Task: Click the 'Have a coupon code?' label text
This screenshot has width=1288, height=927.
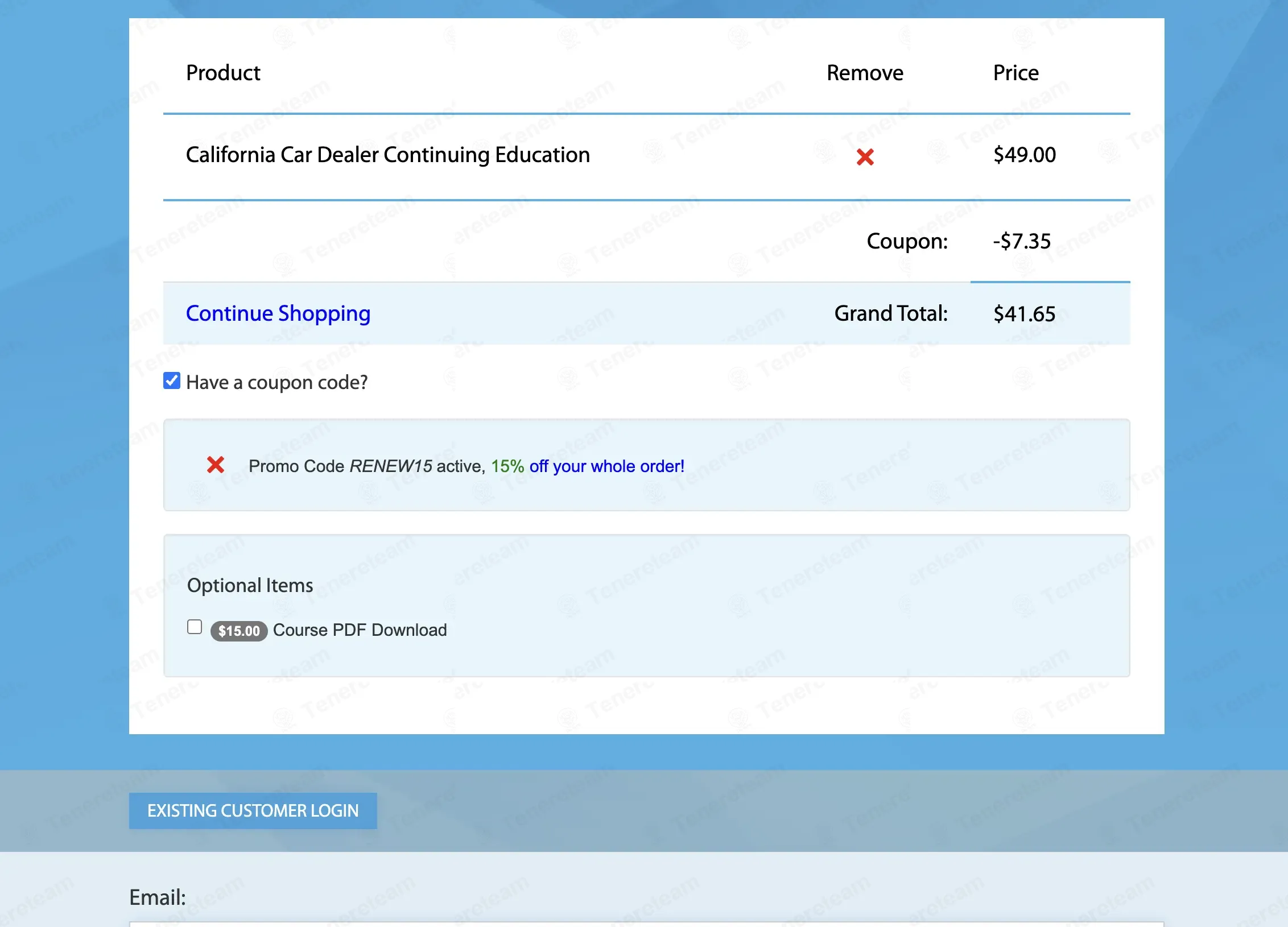Action: [x=276, y=382]
